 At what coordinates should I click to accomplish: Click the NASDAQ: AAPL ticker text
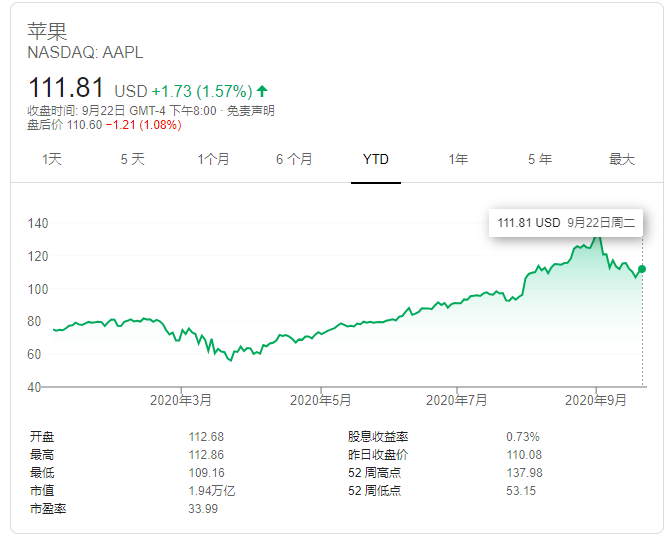click(x=85, y=52)
